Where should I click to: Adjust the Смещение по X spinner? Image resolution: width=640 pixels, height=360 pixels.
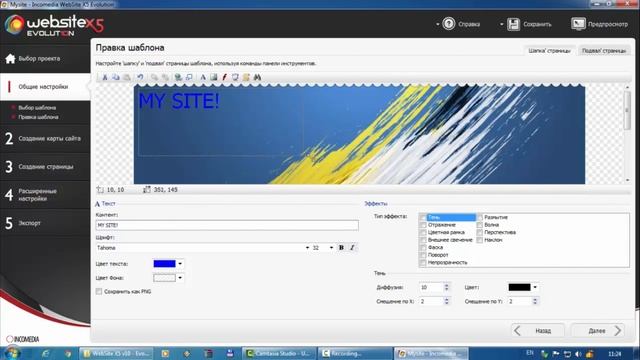[x=447, y=301]
